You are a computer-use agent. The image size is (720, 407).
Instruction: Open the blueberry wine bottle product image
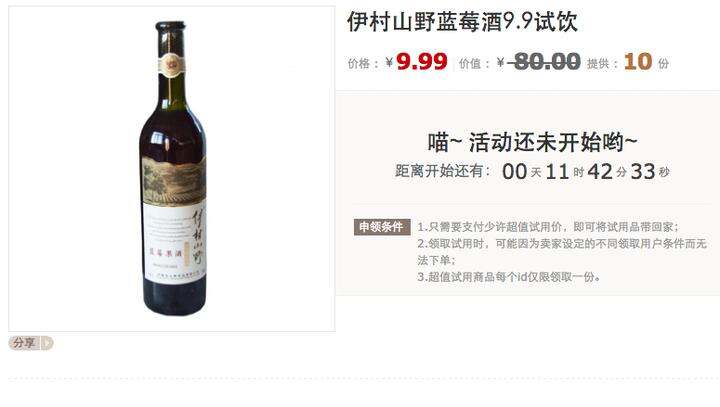(x=172, y=169)
